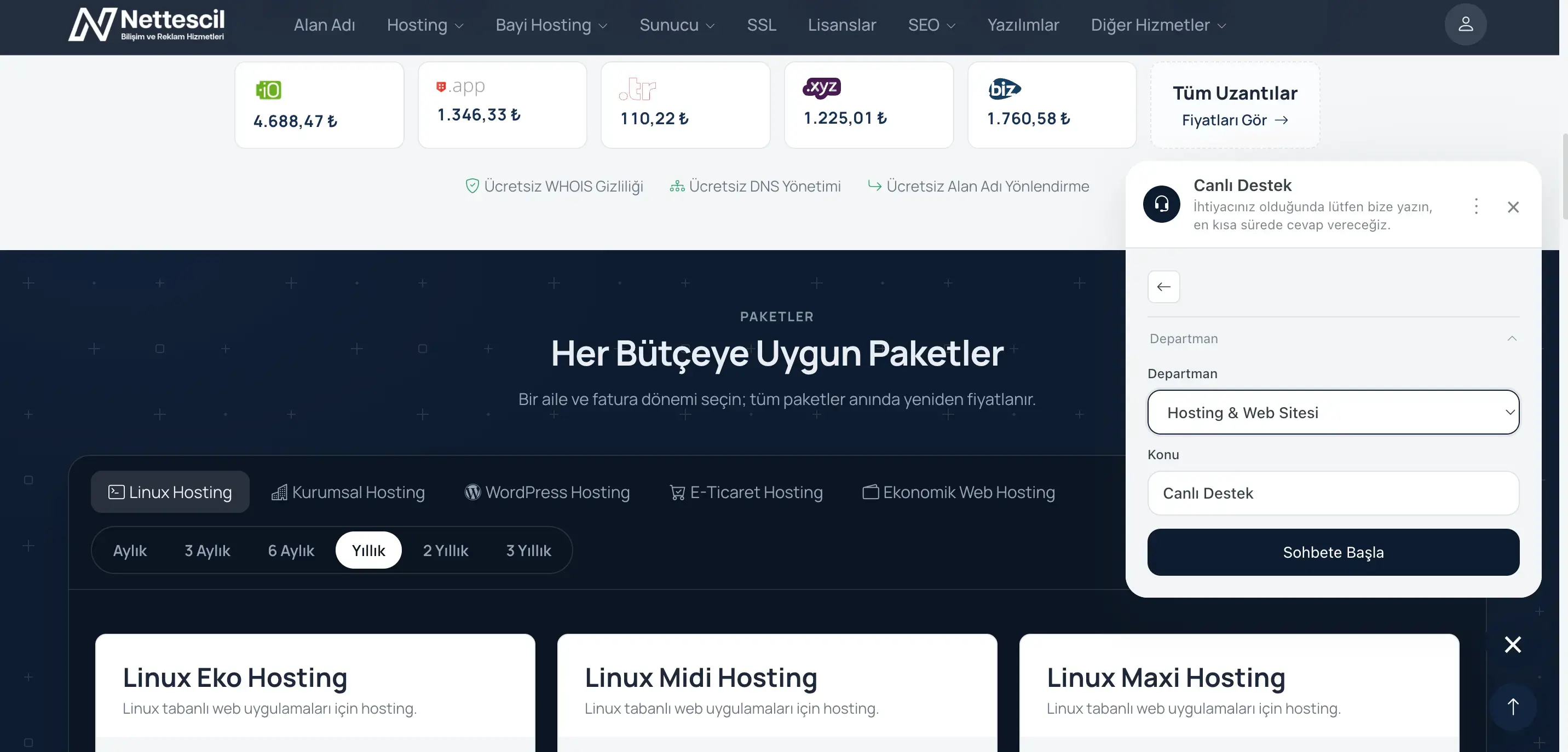1568x752 pixels.
Task: Click the Fiyatları Gör arrow icon
Action: [x=1281, y=120]
